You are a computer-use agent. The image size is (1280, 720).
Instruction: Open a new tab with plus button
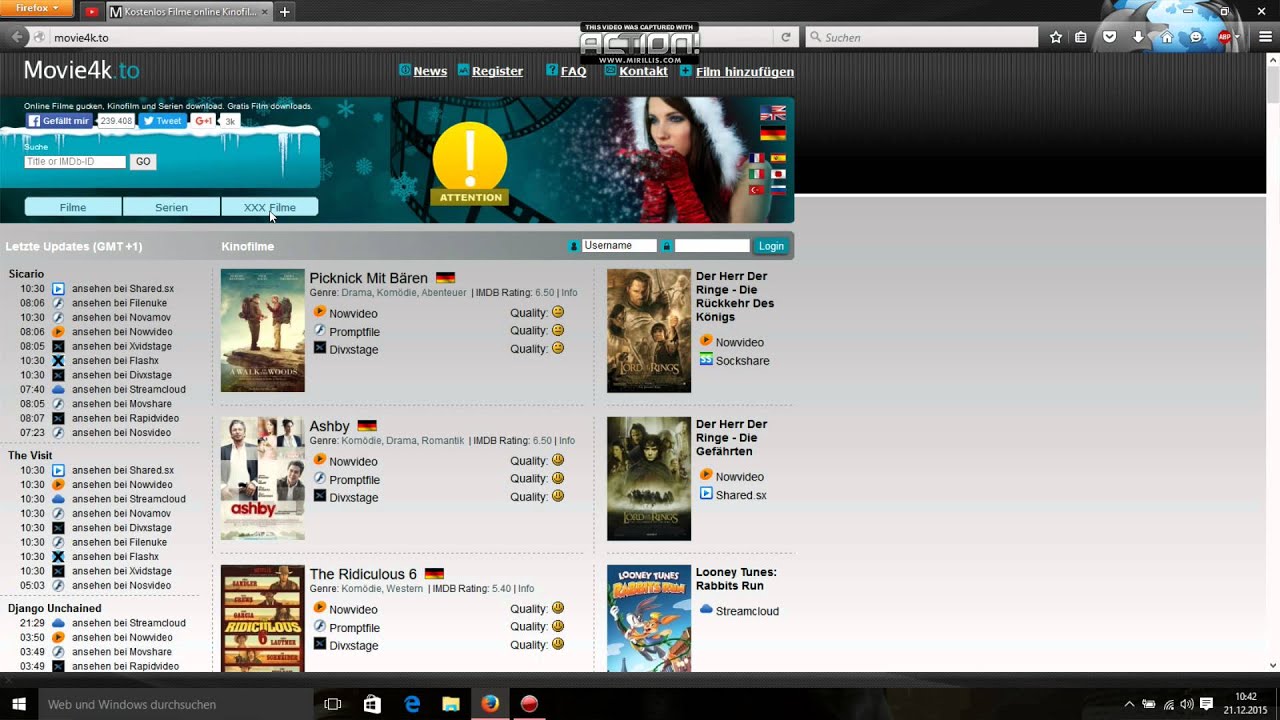[284, 12]
